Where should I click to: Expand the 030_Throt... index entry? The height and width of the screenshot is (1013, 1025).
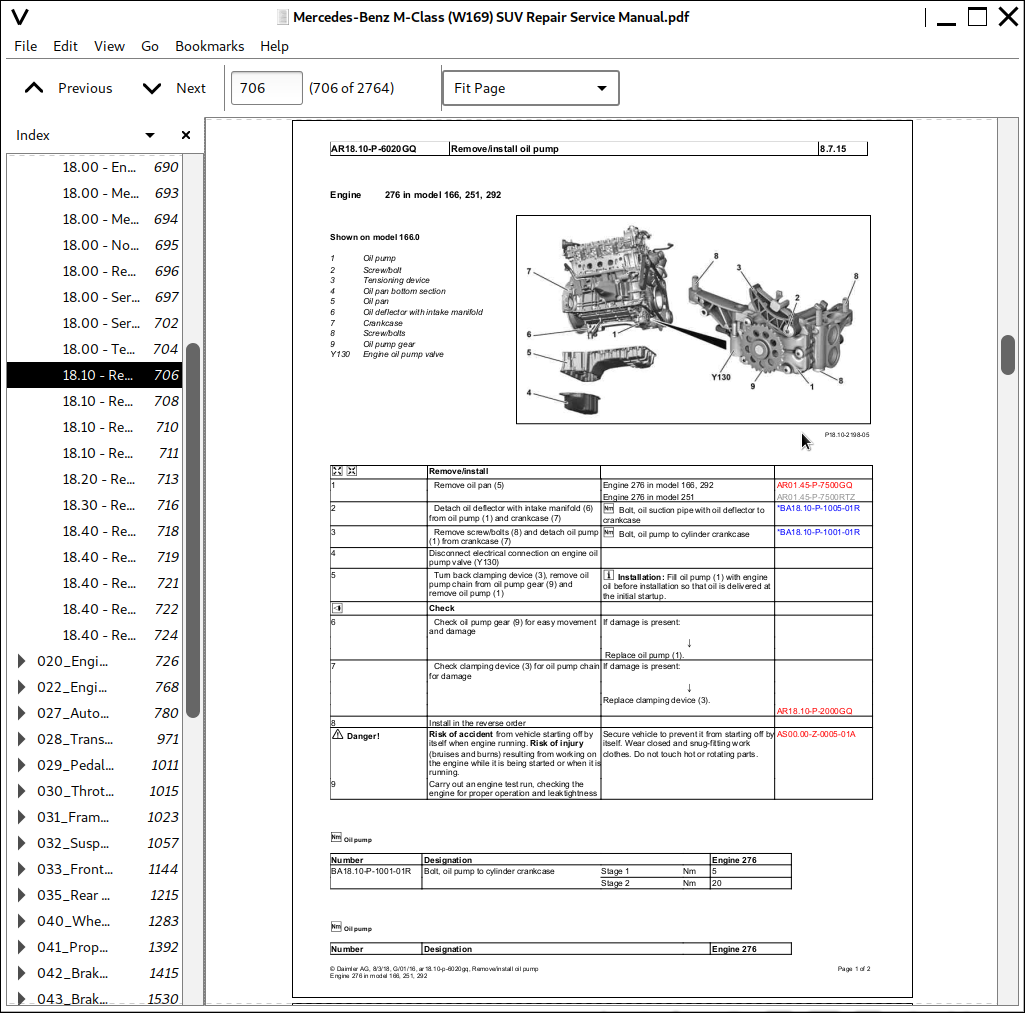point(22,791)
